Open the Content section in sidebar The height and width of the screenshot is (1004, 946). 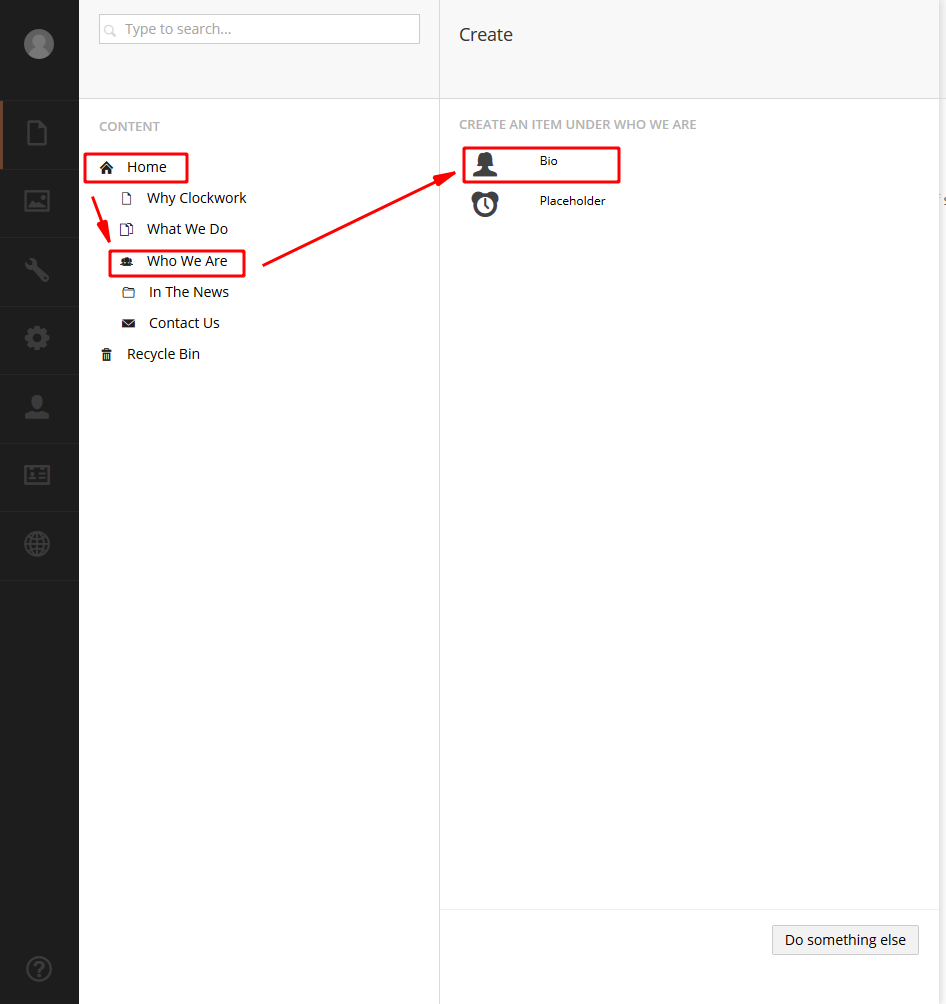[x=38, y=133]
